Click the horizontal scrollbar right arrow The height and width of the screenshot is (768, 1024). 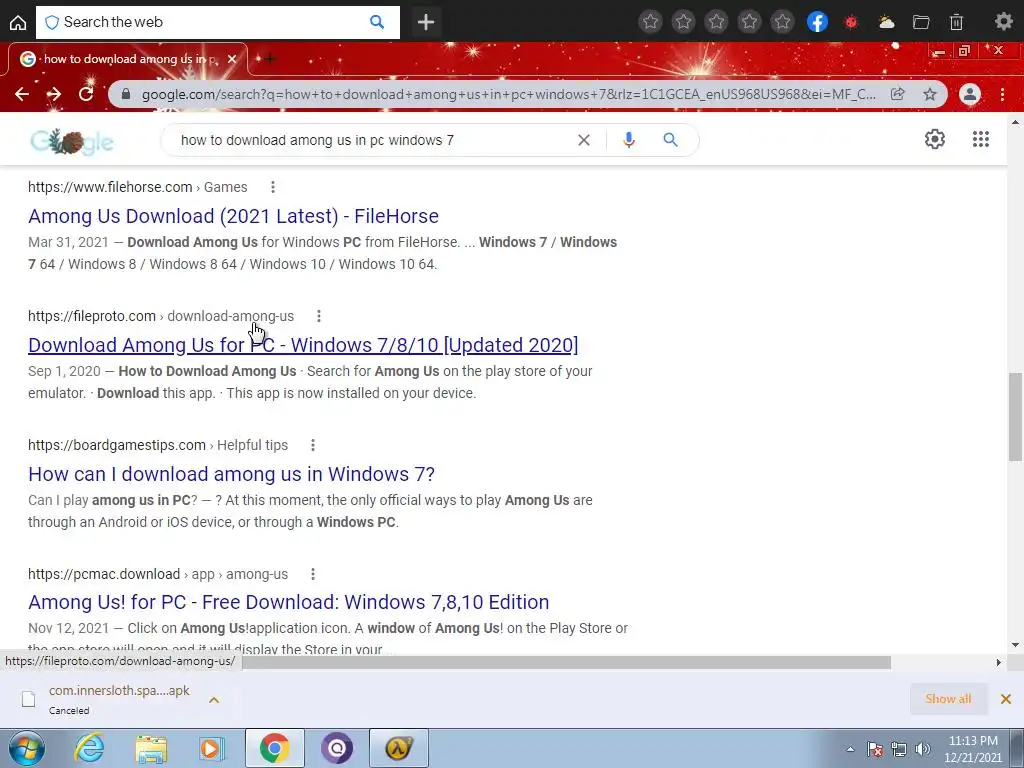999,662
